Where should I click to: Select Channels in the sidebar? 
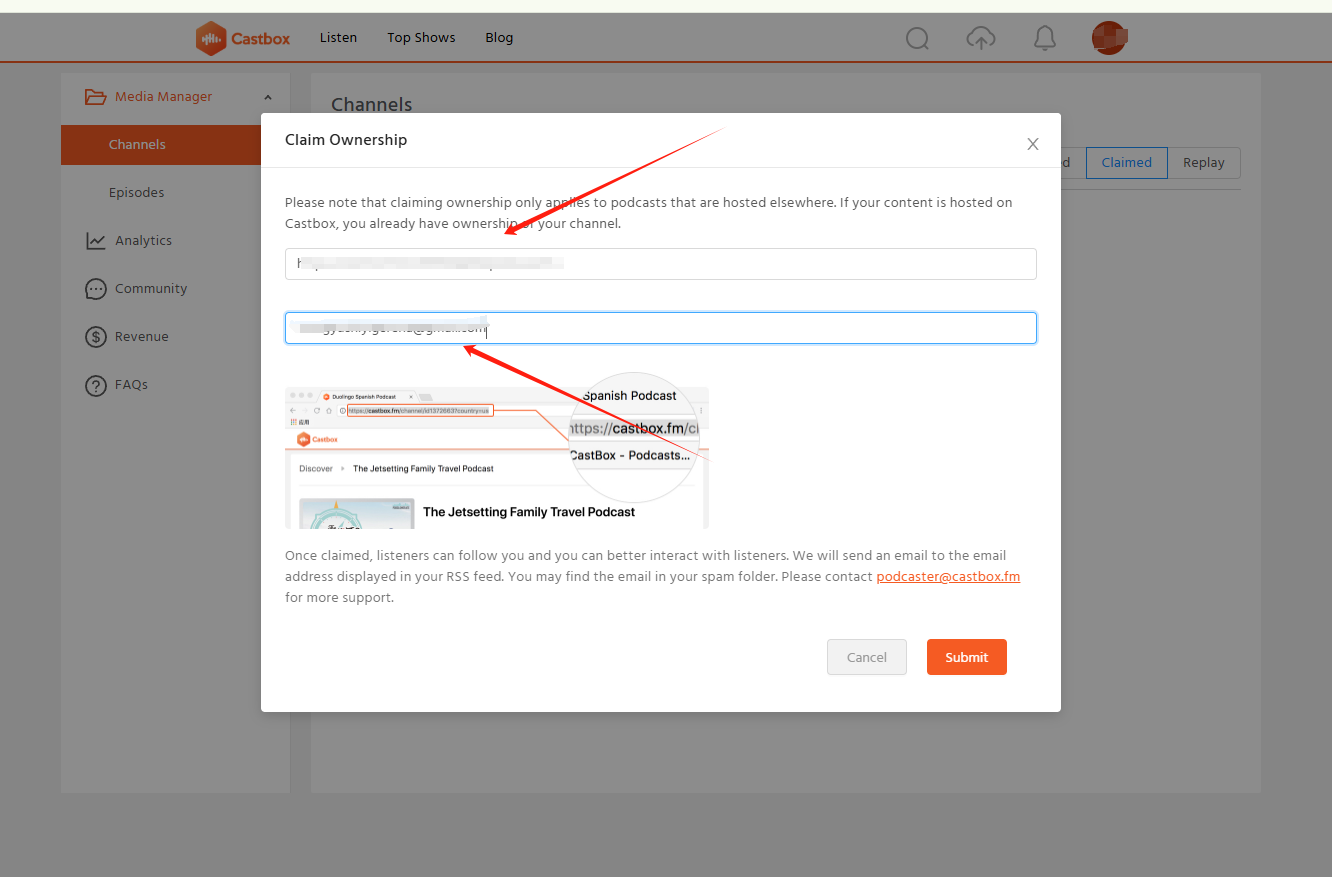161,145
